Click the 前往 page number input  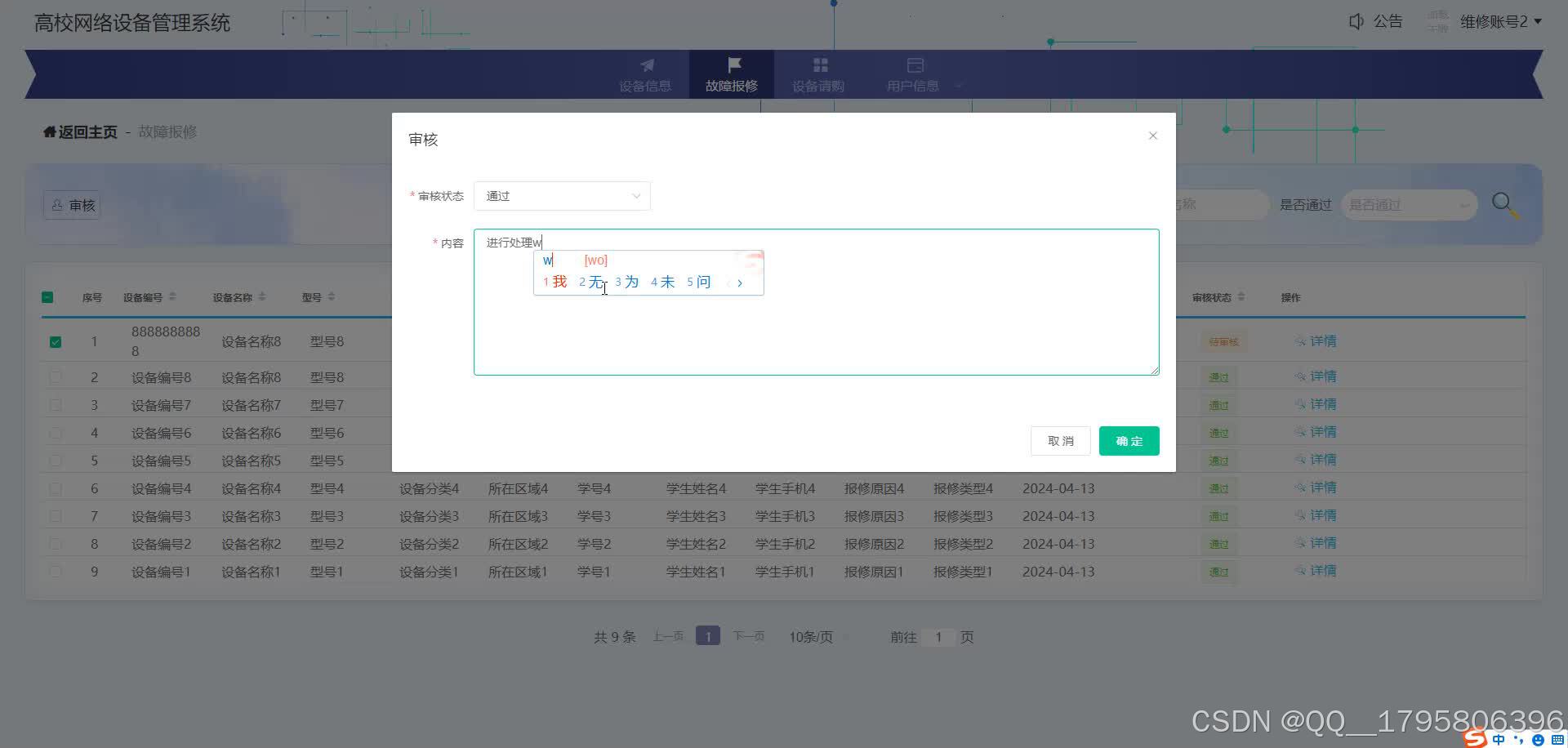[939, 637]
